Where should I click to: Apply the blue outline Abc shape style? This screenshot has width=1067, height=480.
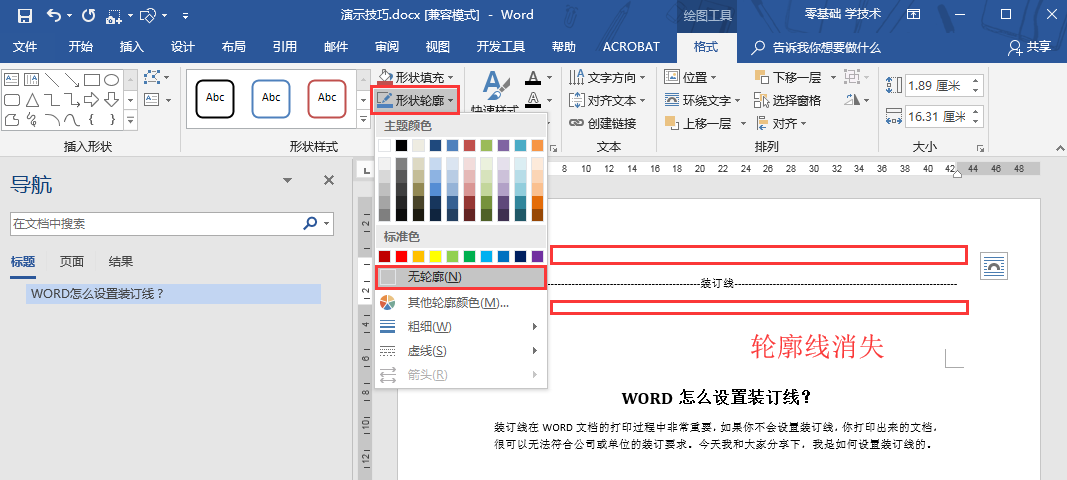271,98
